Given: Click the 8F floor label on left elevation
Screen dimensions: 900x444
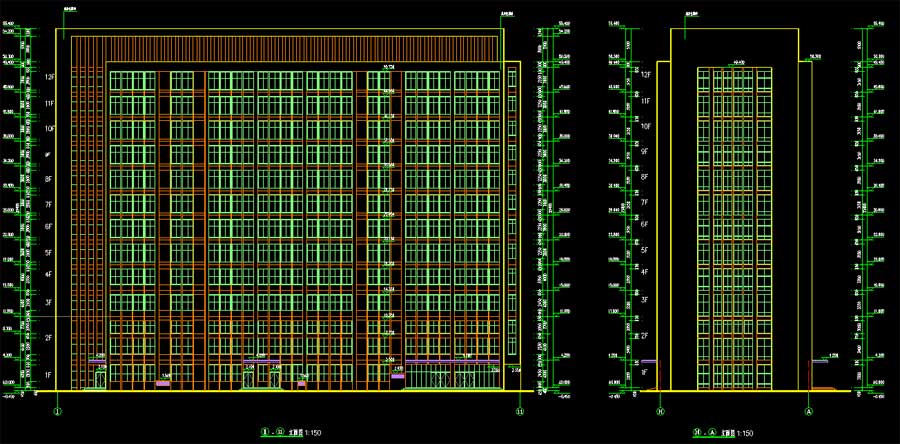Looking at the screenshot, I should [48, 180].
